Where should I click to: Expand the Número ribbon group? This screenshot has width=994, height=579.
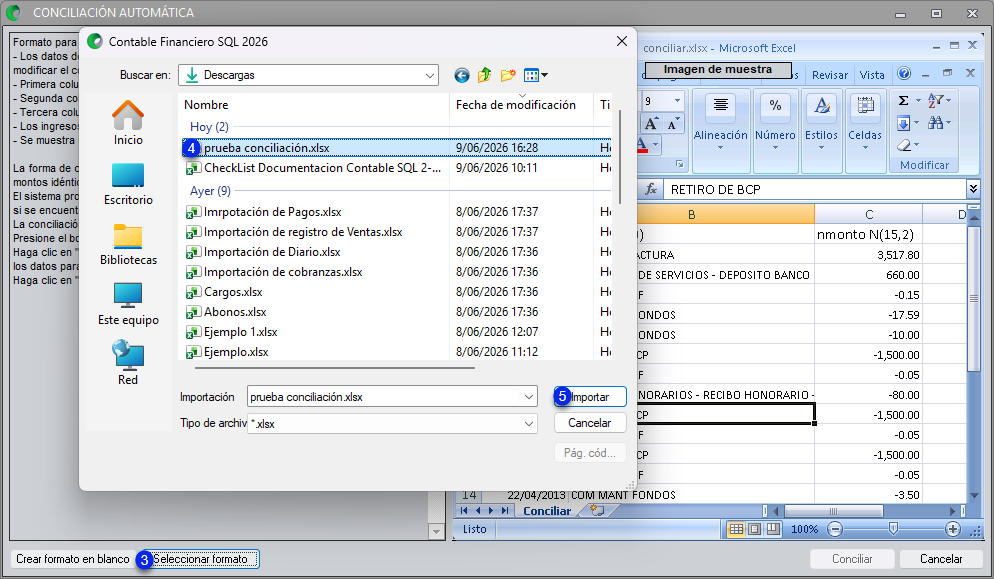pyautogui.click(x=775, y=131)
